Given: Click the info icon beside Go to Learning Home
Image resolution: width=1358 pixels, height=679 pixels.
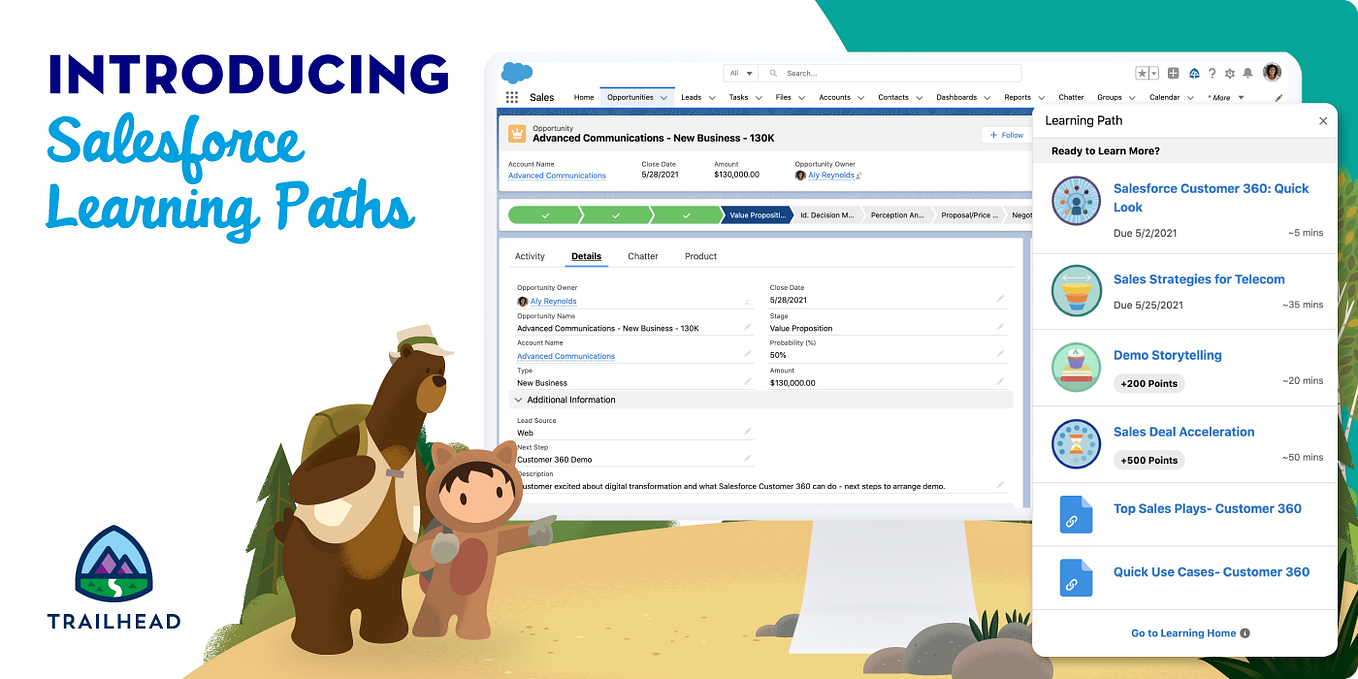Looking at the screenshot, I should tap(1245, 633).
